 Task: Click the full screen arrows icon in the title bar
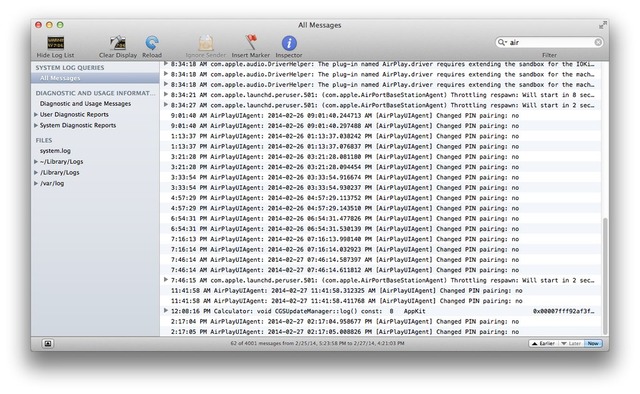(602, 25)
